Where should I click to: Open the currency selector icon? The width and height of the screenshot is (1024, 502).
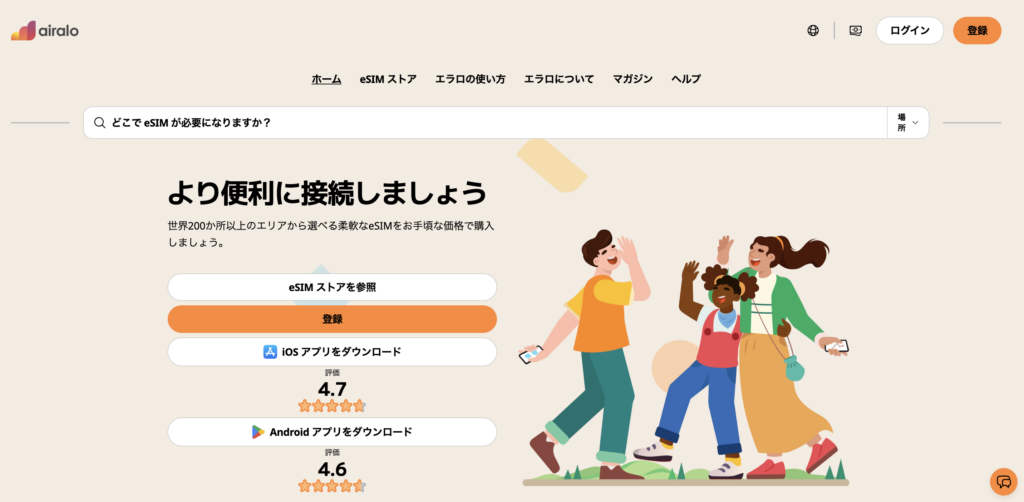point(856,31)
